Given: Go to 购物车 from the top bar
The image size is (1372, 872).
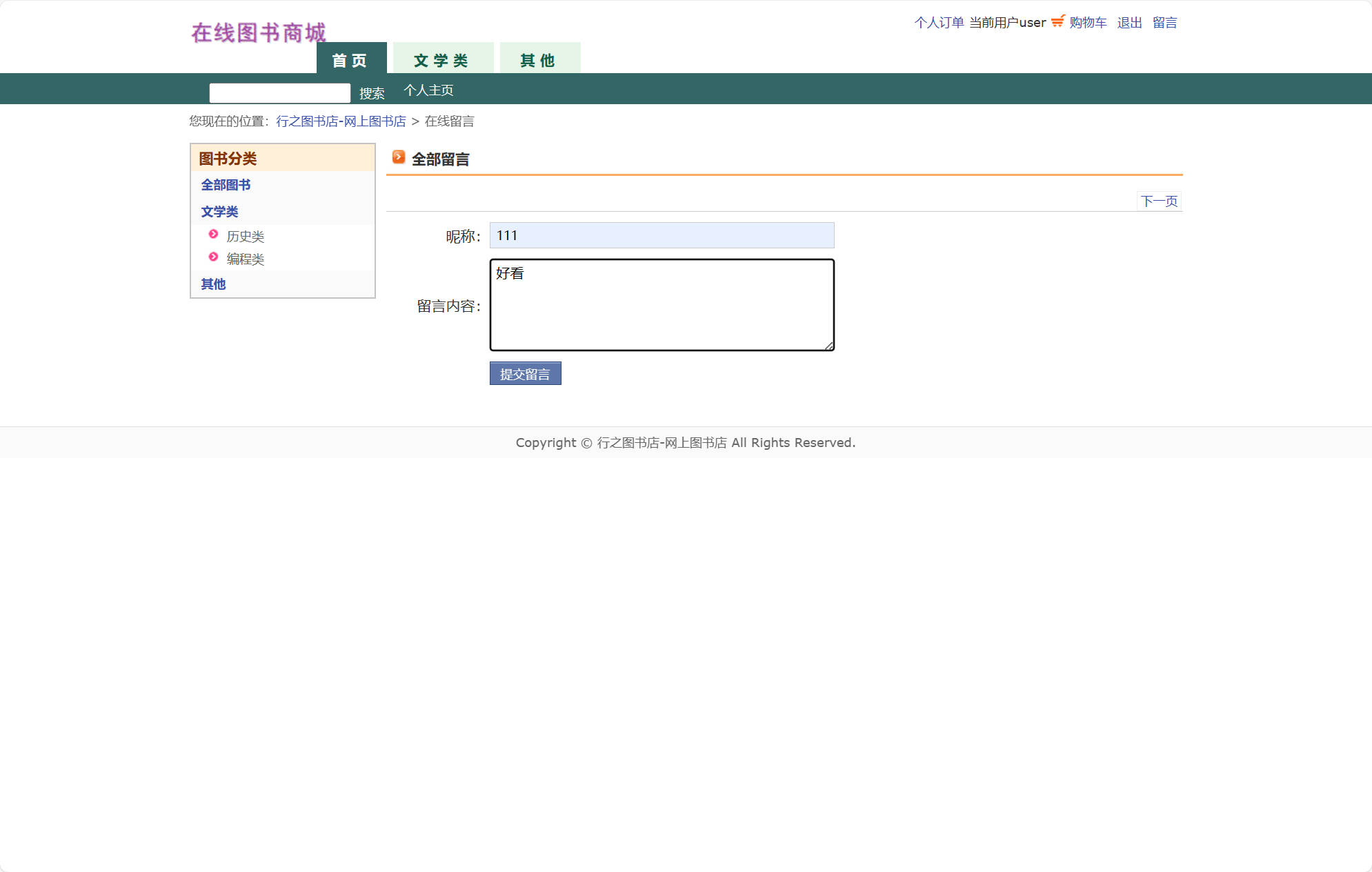Looking at the screenshot, I should [x=1088, y=22].
